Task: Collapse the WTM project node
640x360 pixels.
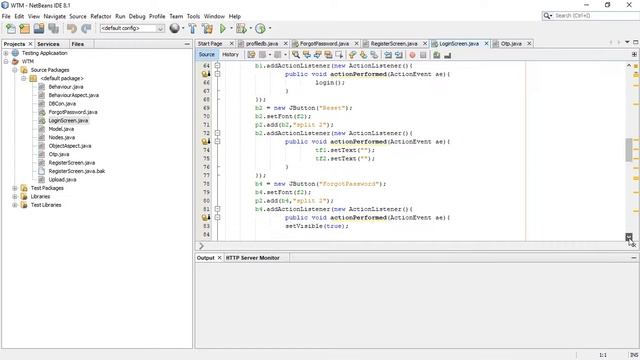Action: [6, 62]
